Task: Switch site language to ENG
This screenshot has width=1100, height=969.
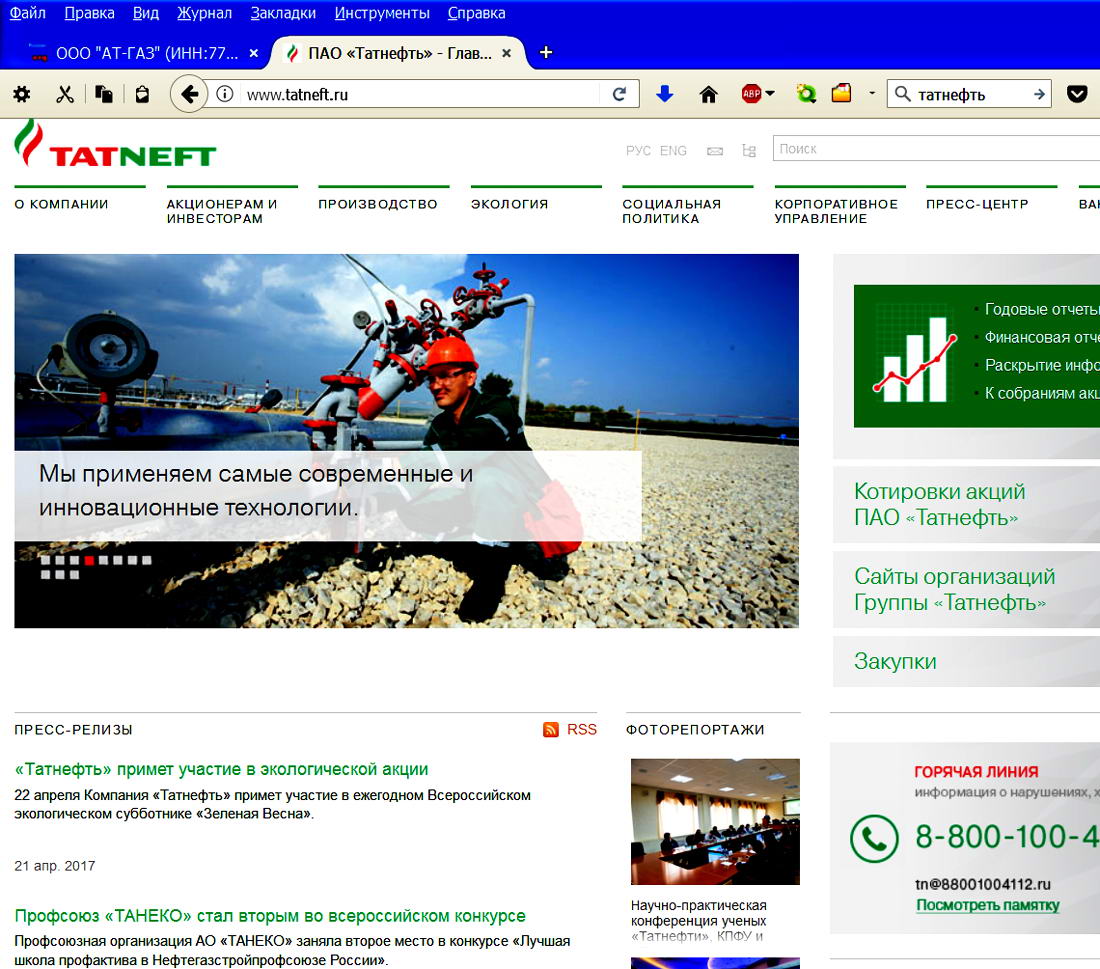Action: point(673,151)
